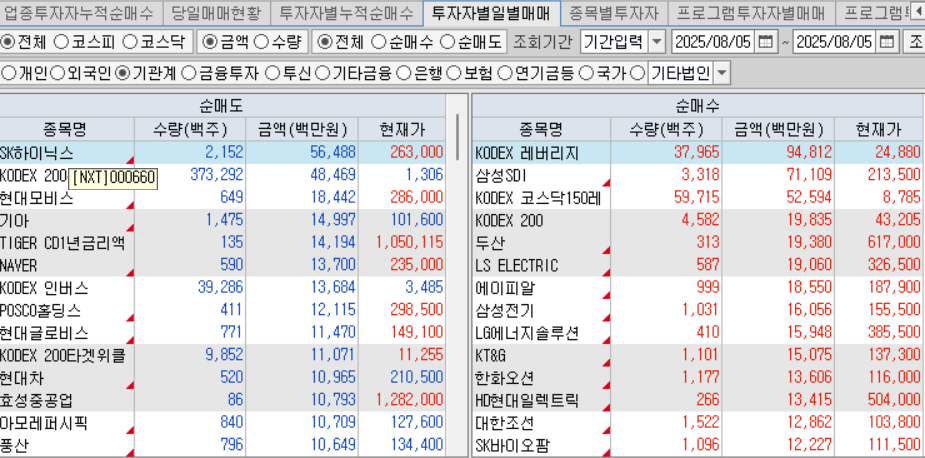Open the 기타법인 dropdown arrow

pos(722,74)
